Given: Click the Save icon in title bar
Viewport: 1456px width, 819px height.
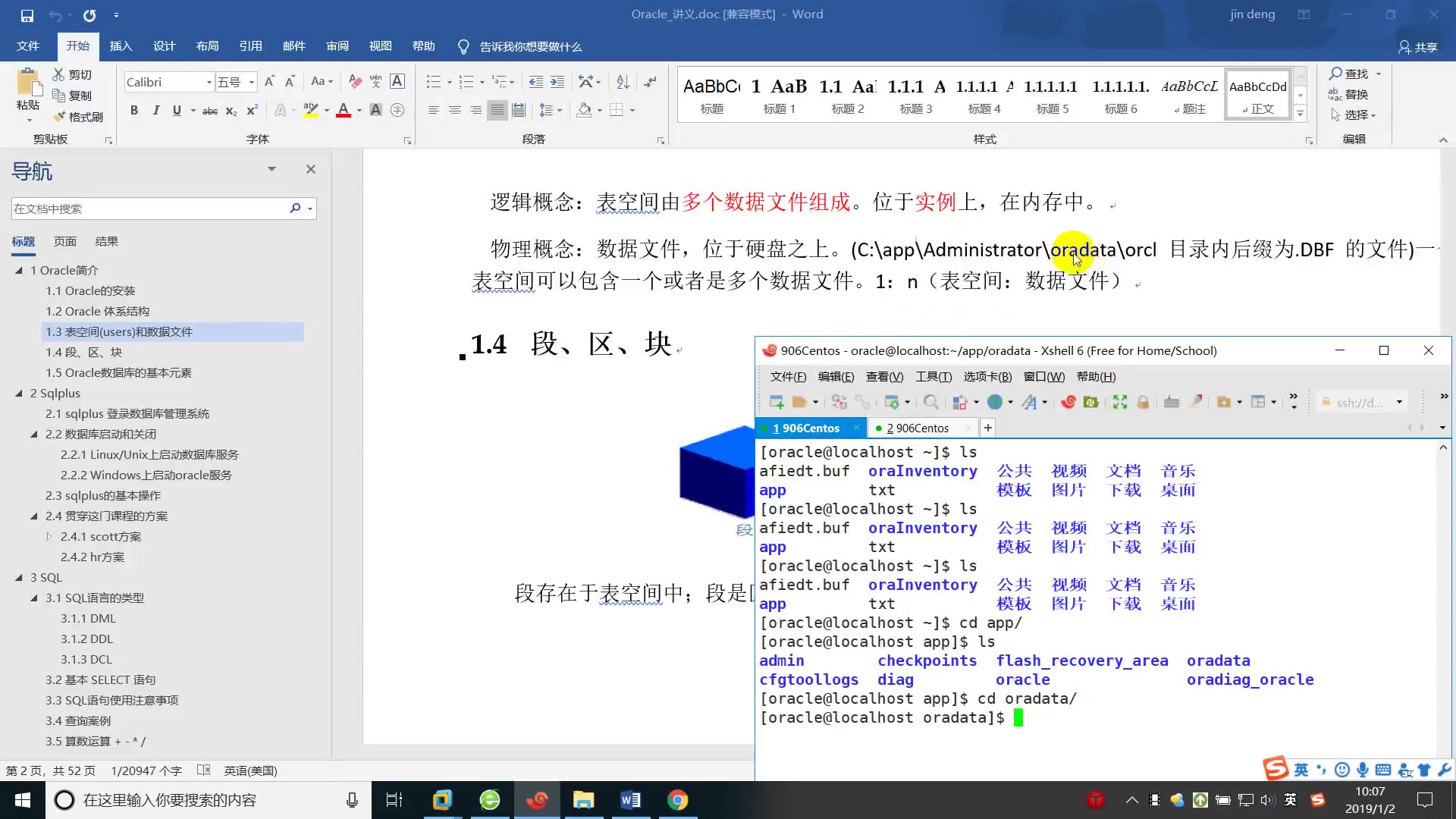Looking at the screenshot, I should click(27, 14).
